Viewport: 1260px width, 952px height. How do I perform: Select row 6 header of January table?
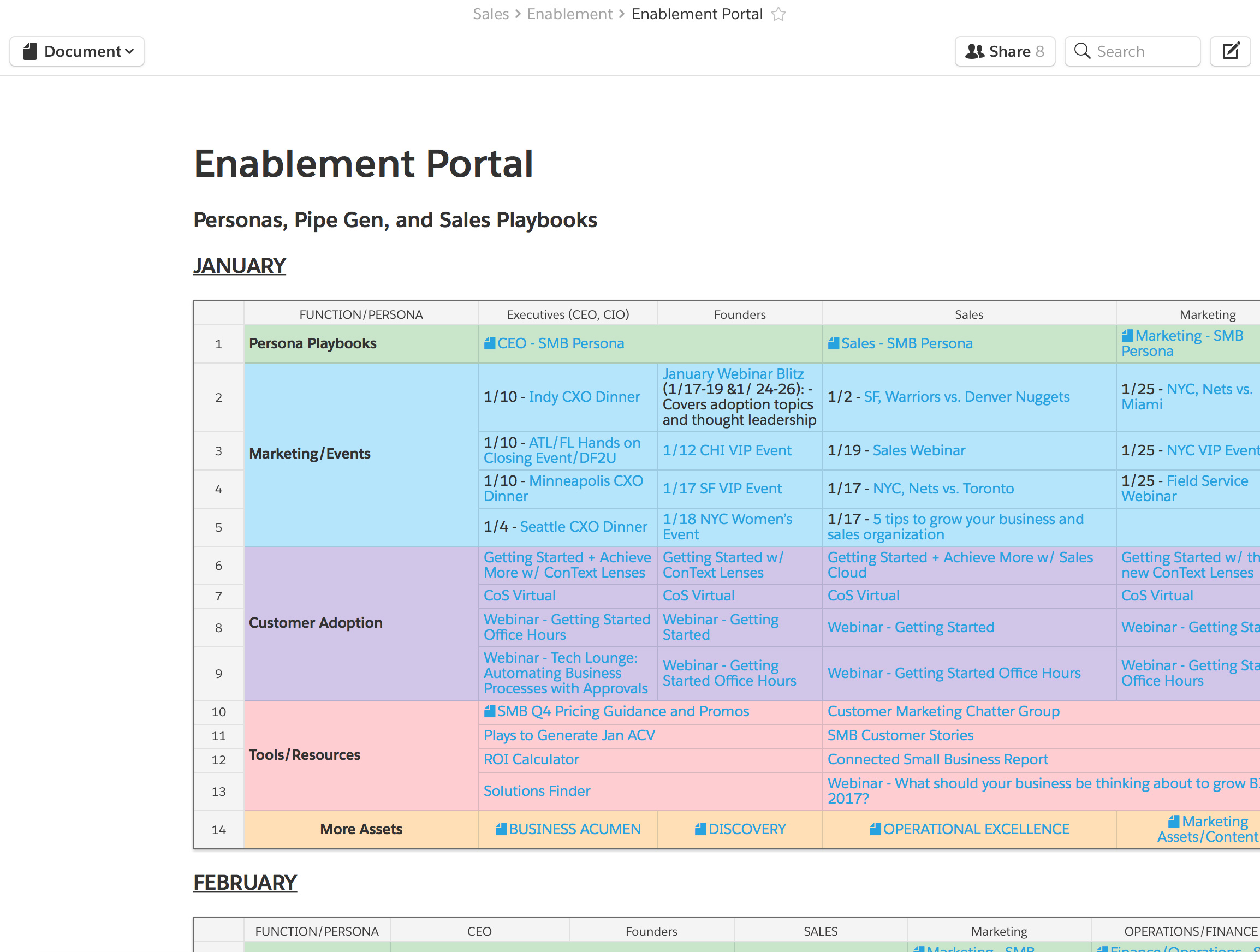[x=218, y=566]
